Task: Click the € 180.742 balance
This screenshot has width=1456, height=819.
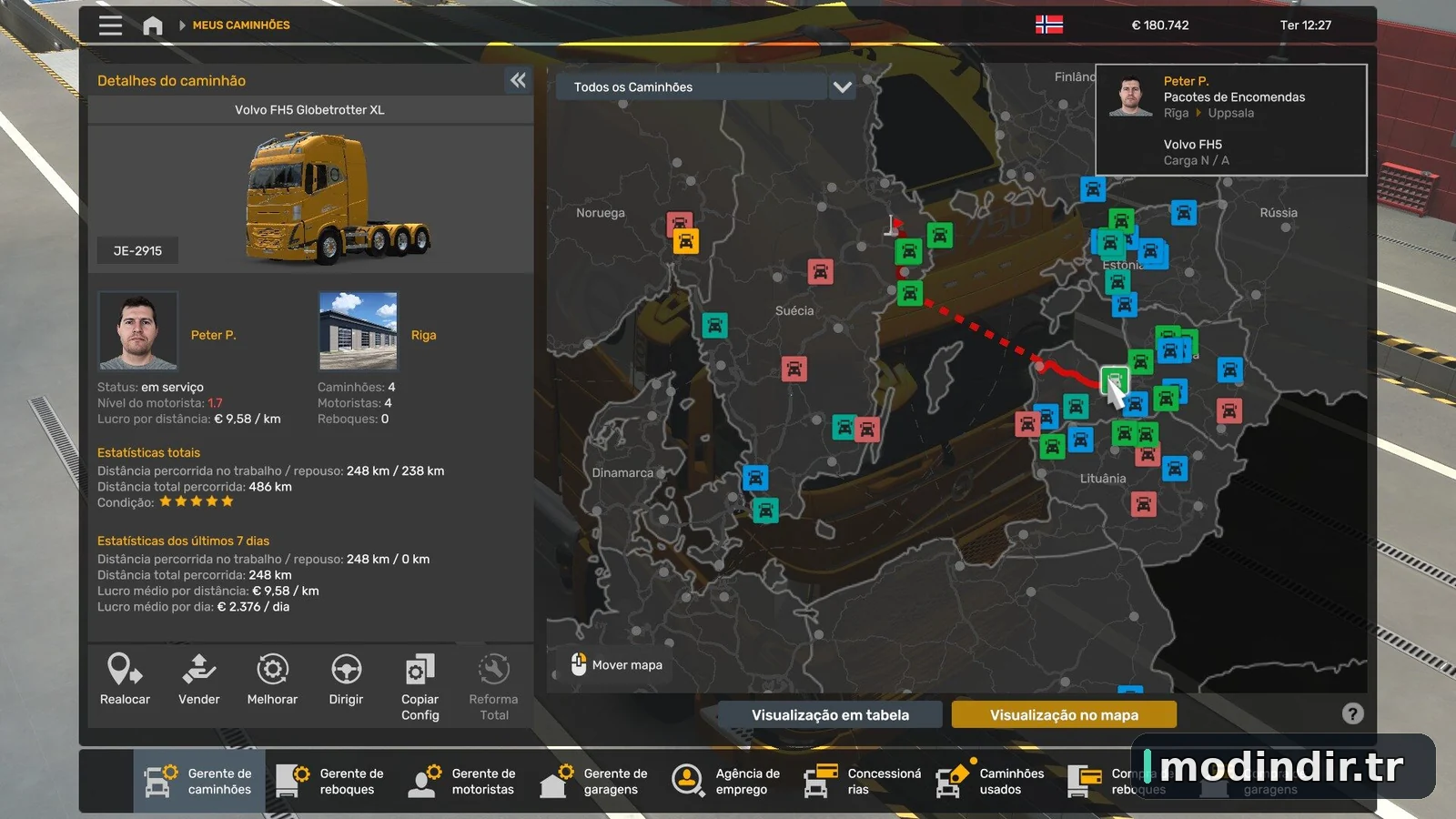Action: 1159,25
